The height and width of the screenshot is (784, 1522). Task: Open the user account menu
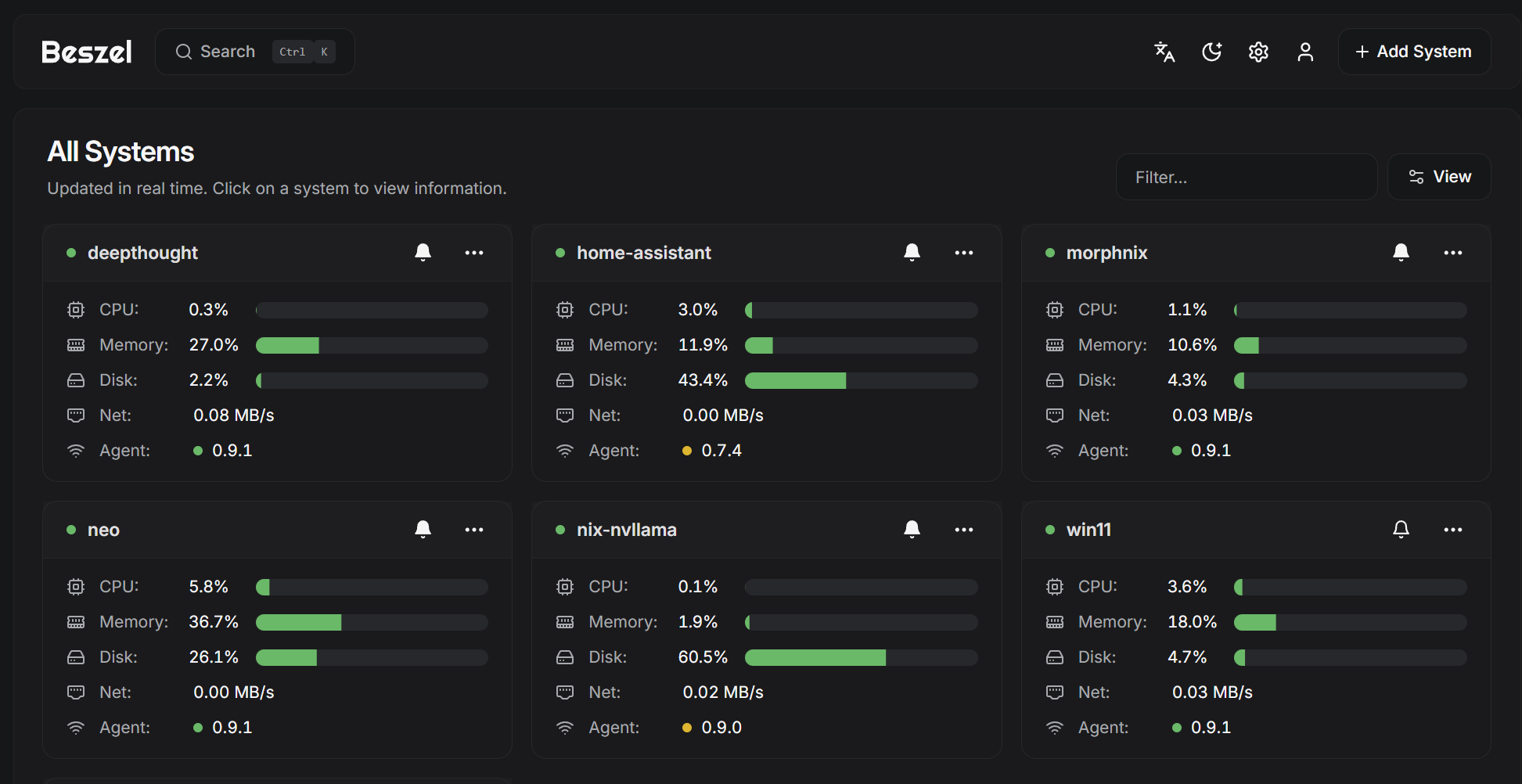pyautogui.click(x=1305, y=52)
